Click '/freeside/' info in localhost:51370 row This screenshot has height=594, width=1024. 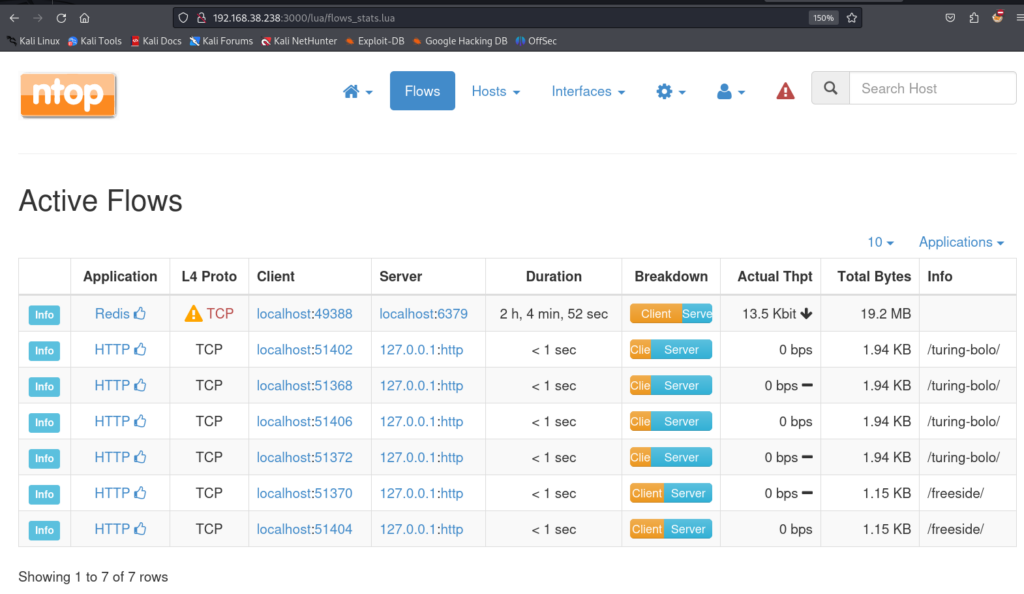coord(955,493)
